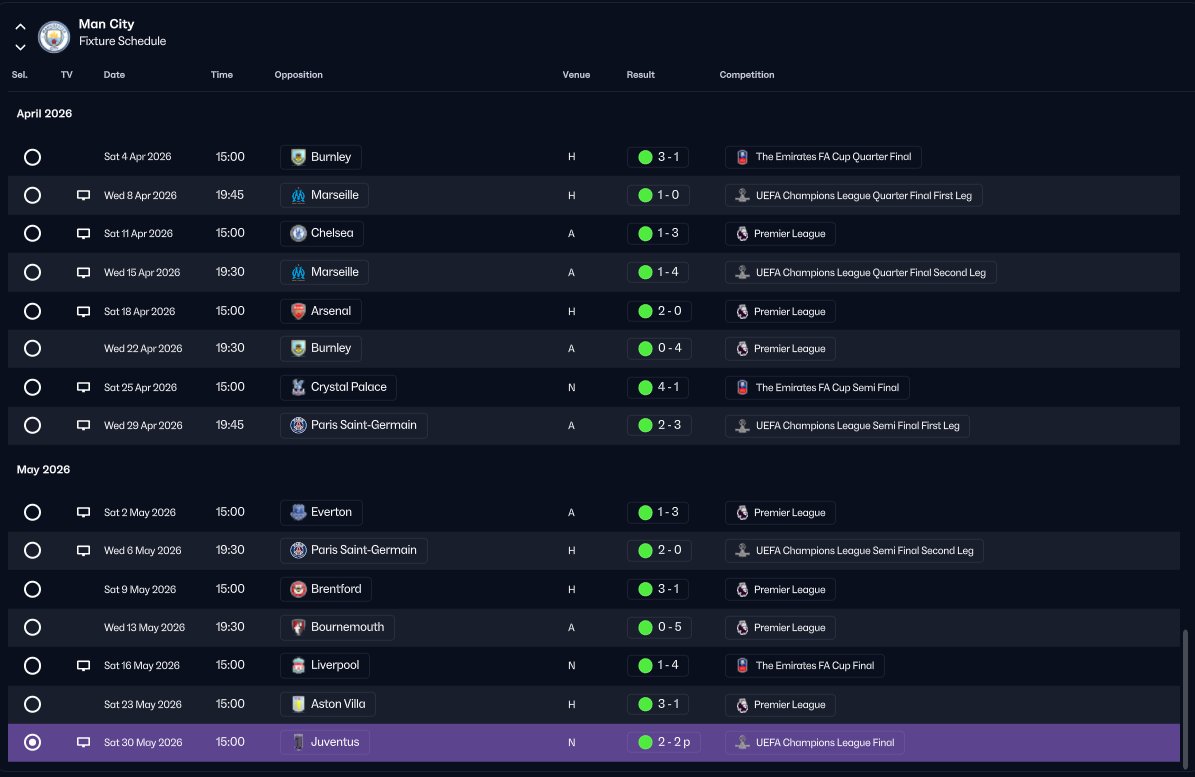This screenshot has height=777, width=1195.
Task: Click TV icon for Marseille 15 Apr match
Action: pos(83,272)
